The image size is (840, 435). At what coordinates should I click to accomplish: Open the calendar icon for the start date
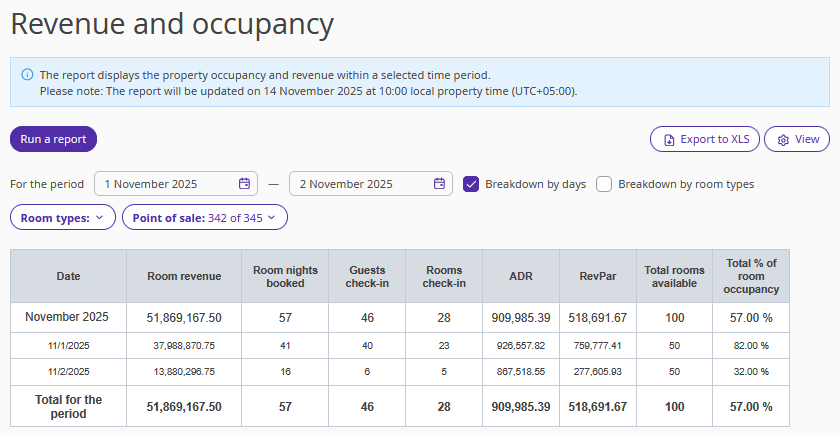(x=244, y=184)
